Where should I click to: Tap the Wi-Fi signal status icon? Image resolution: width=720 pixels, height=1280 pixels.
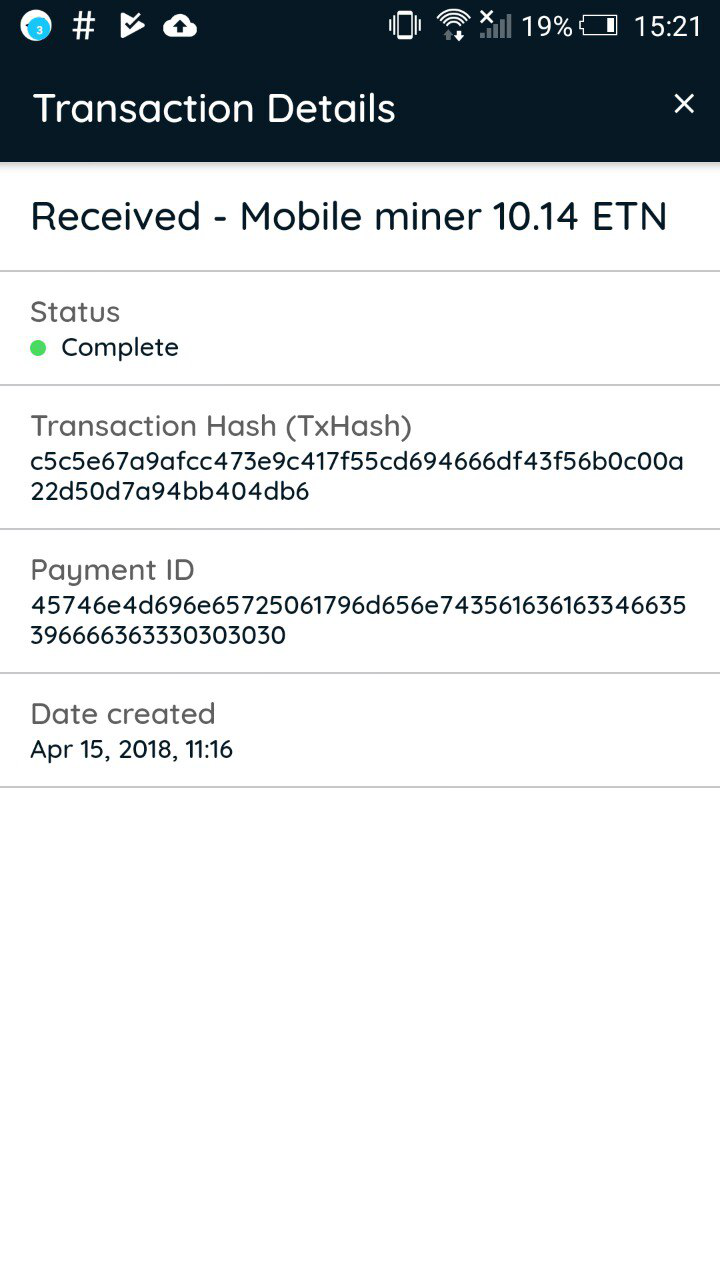453,26
